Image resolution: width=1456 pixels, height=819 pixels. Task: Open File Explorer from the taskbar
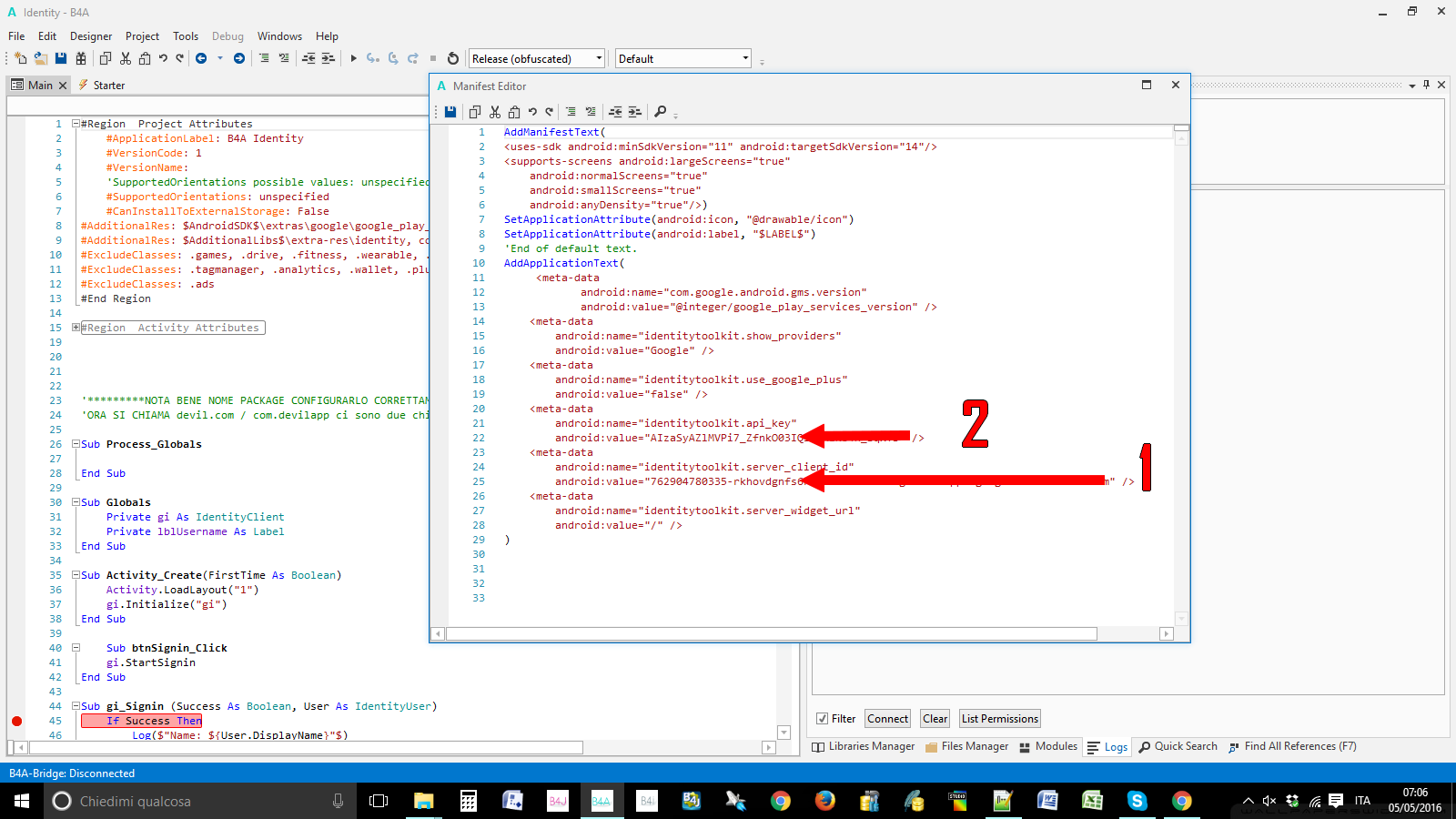pyautogui.click(x=424, y=801)
